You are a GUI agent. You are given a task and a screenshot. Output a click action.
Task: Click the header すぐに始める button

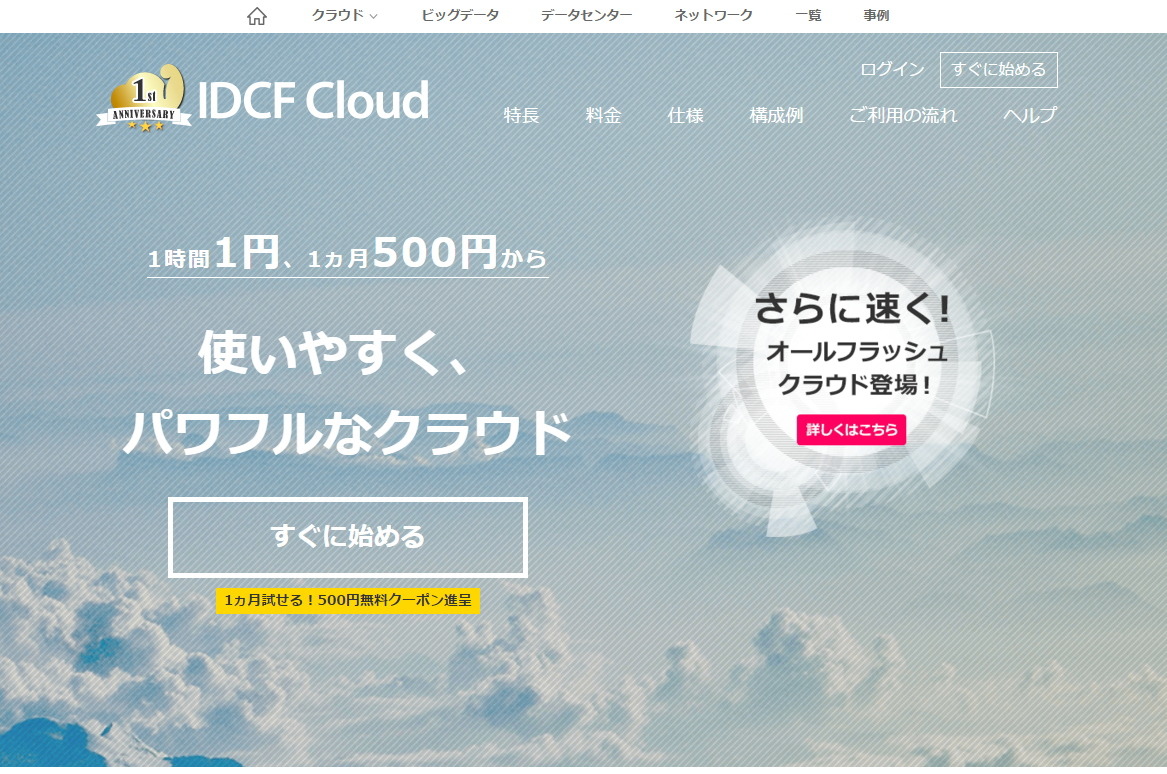(999, 70)
